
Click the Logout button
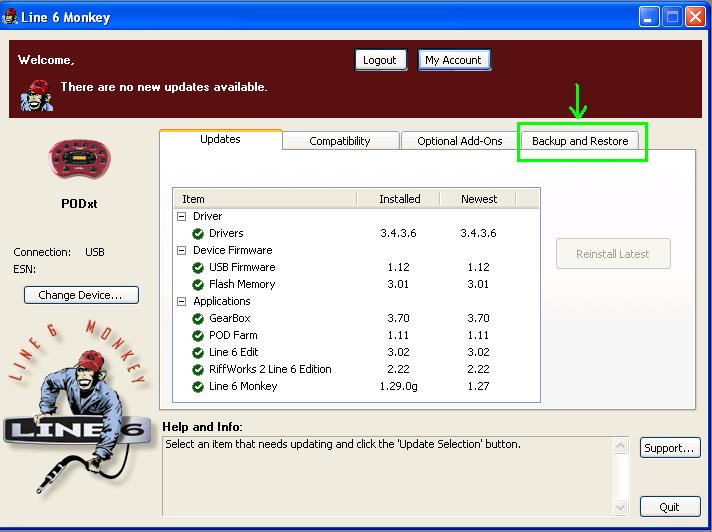pyautogui.click(x=380, y=60)
